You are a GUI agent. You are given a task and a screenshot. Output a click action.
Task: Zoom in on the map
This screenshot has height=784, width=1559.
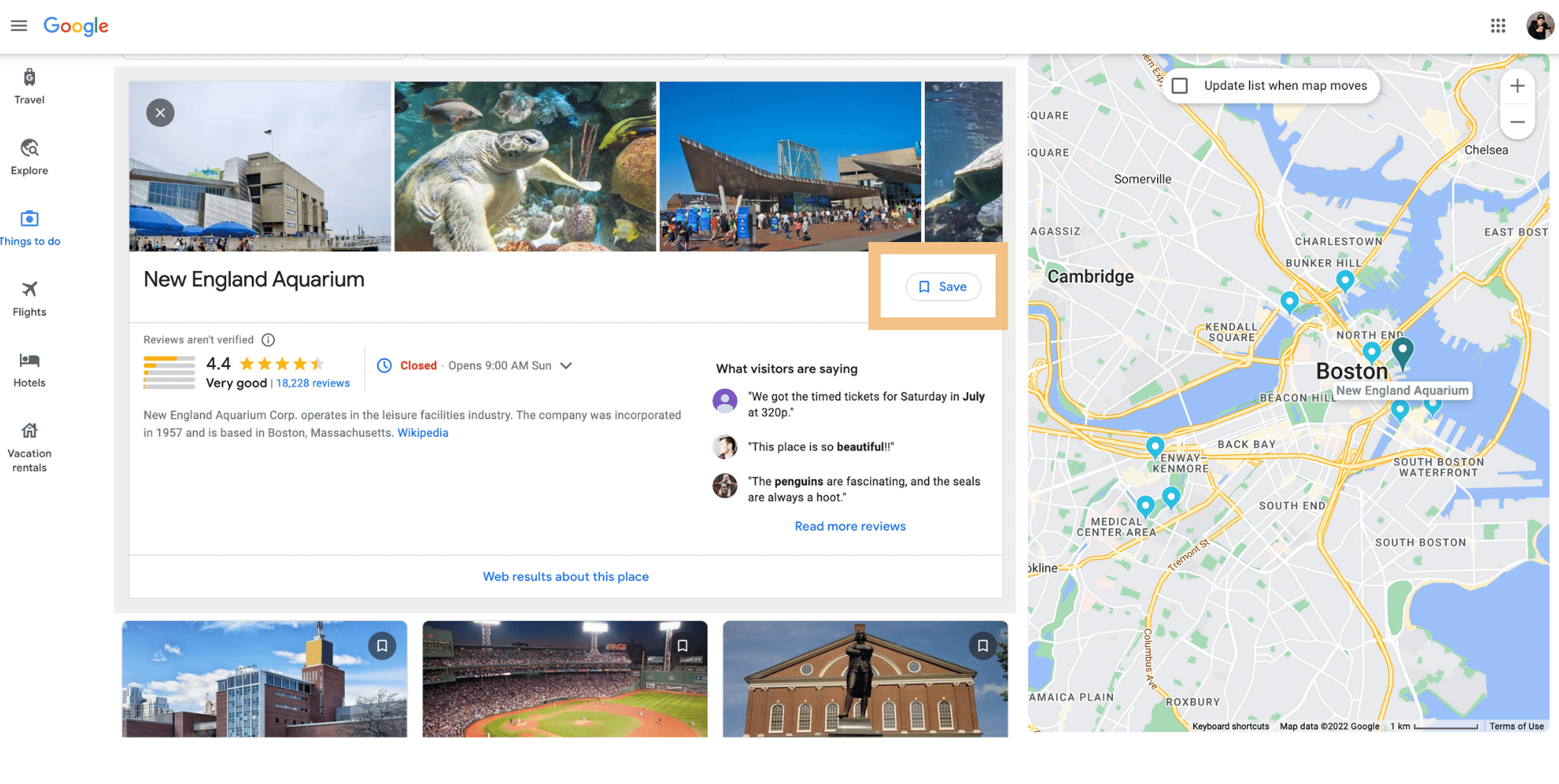pos(1516,86)
